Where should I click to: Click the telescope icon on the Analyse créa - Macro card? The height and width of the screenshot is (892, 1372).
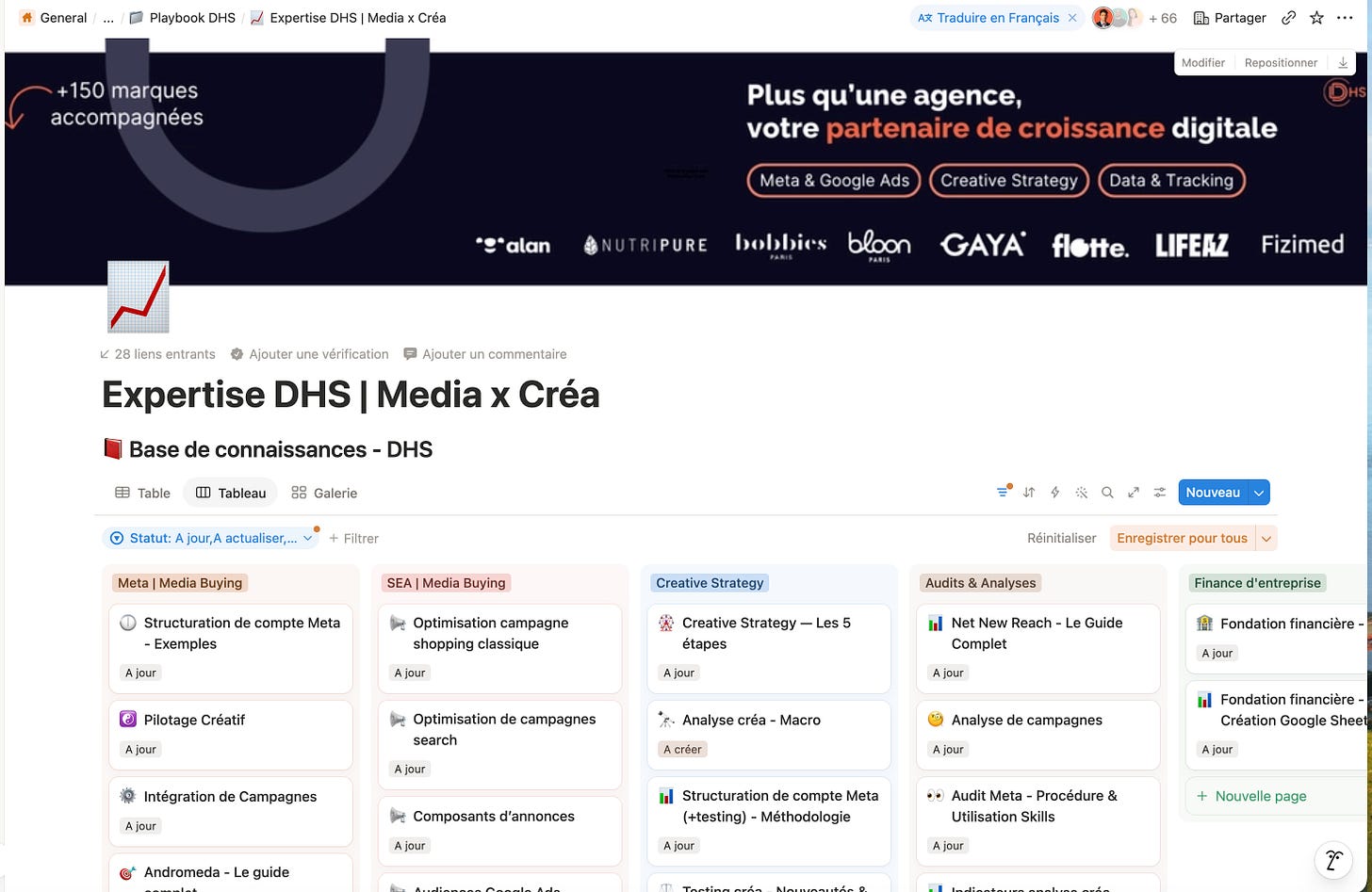tap(666, 720)
